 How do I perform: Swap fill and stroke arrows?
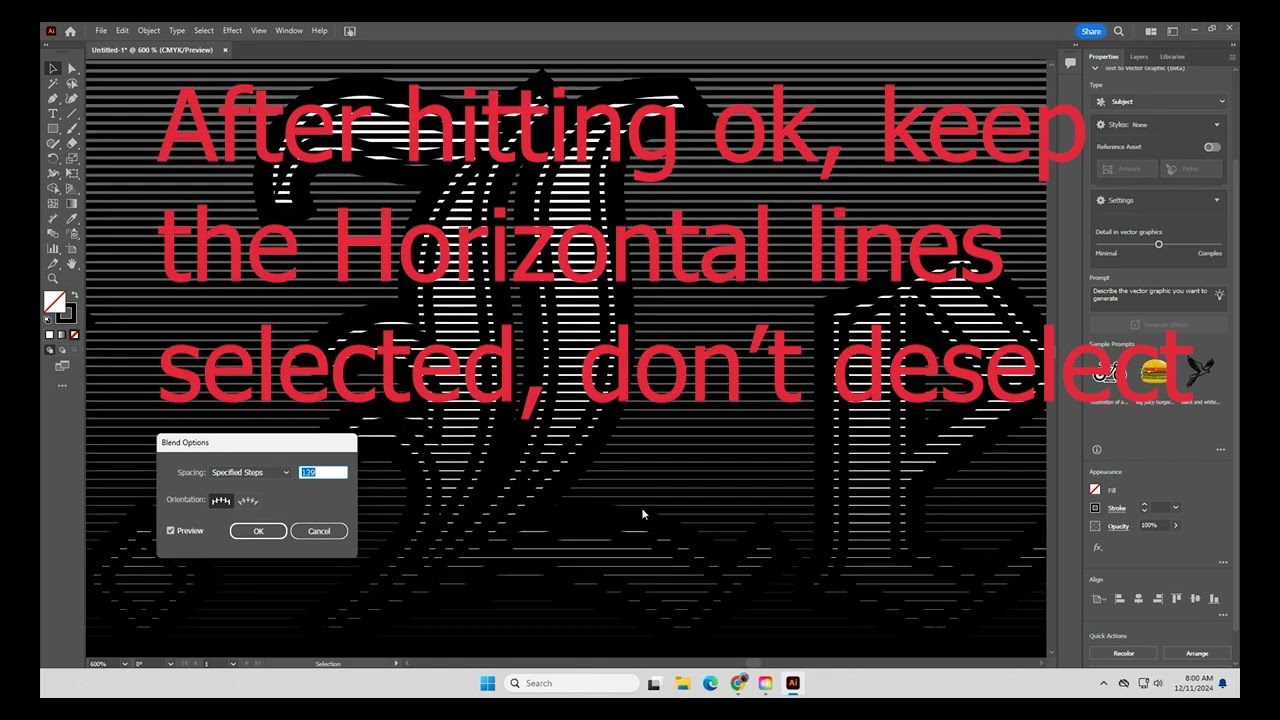point(74,295)
